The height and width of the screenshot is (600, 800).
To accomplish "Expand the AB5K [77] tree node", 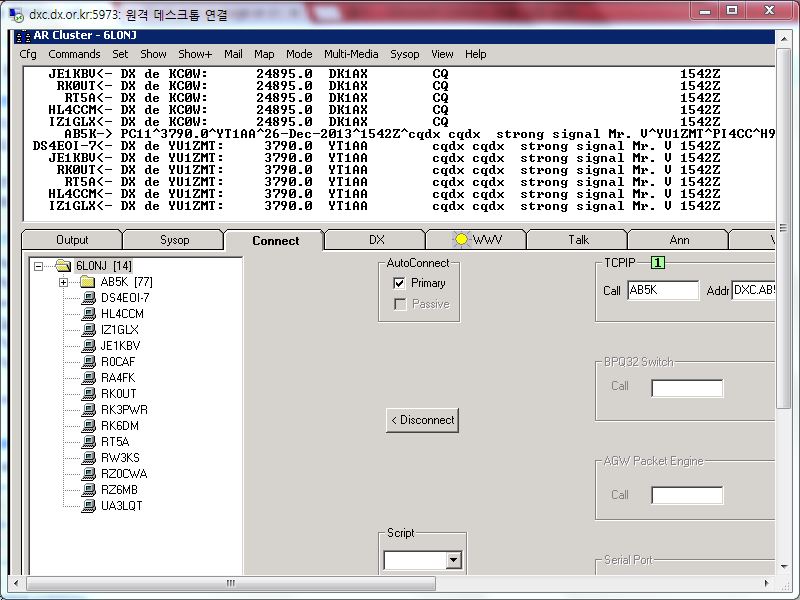I will pyautogui.click(x=63, y=282).
